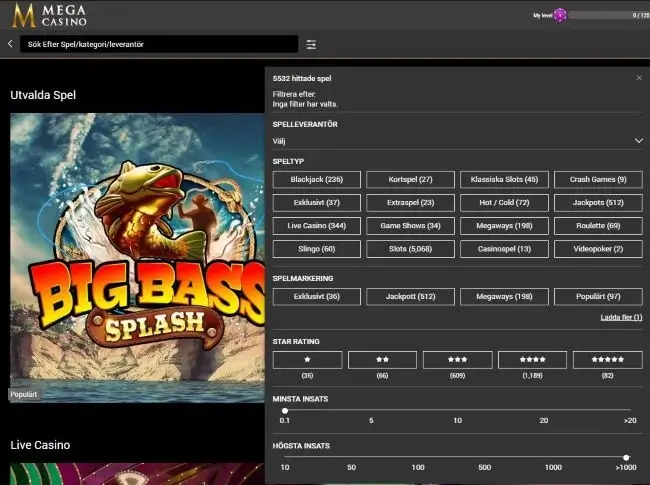Click the Högsta Insats slider handle

click(x=626, y=458)
